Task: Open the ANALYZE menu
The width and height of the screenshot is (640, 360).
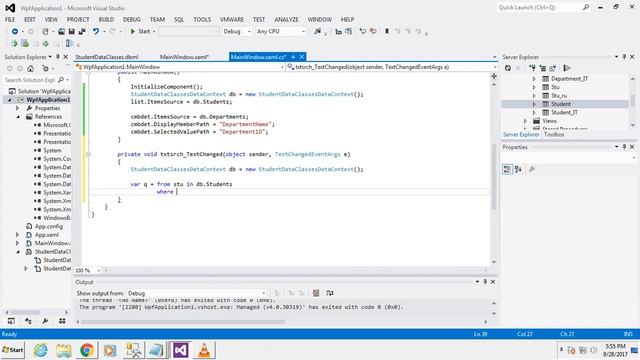Action: pos(286,19)
